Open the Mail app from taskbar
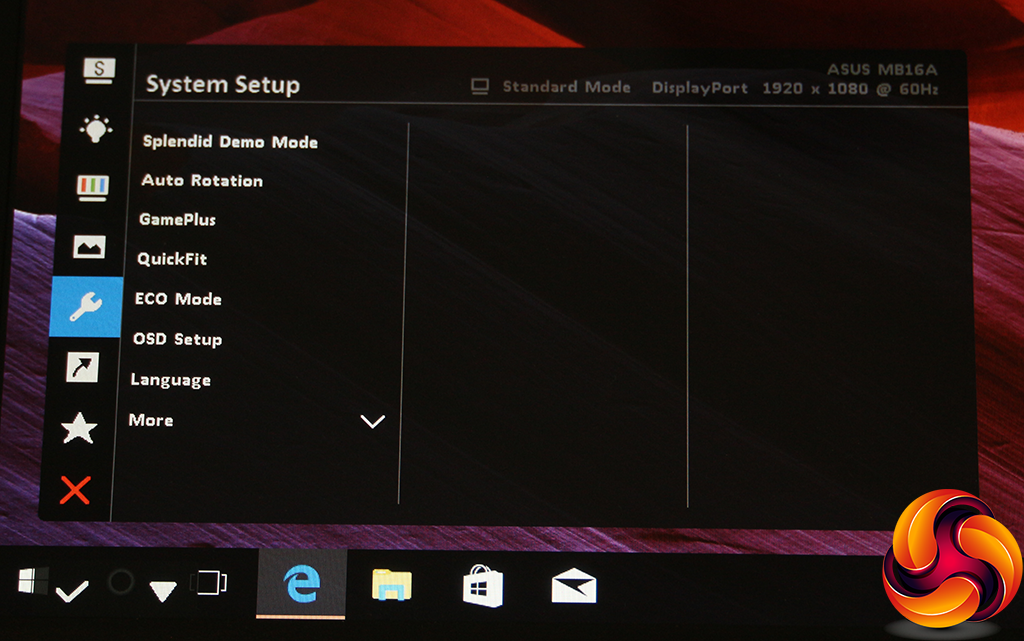This screenshot has height=641, width=1024. point(573,586)
